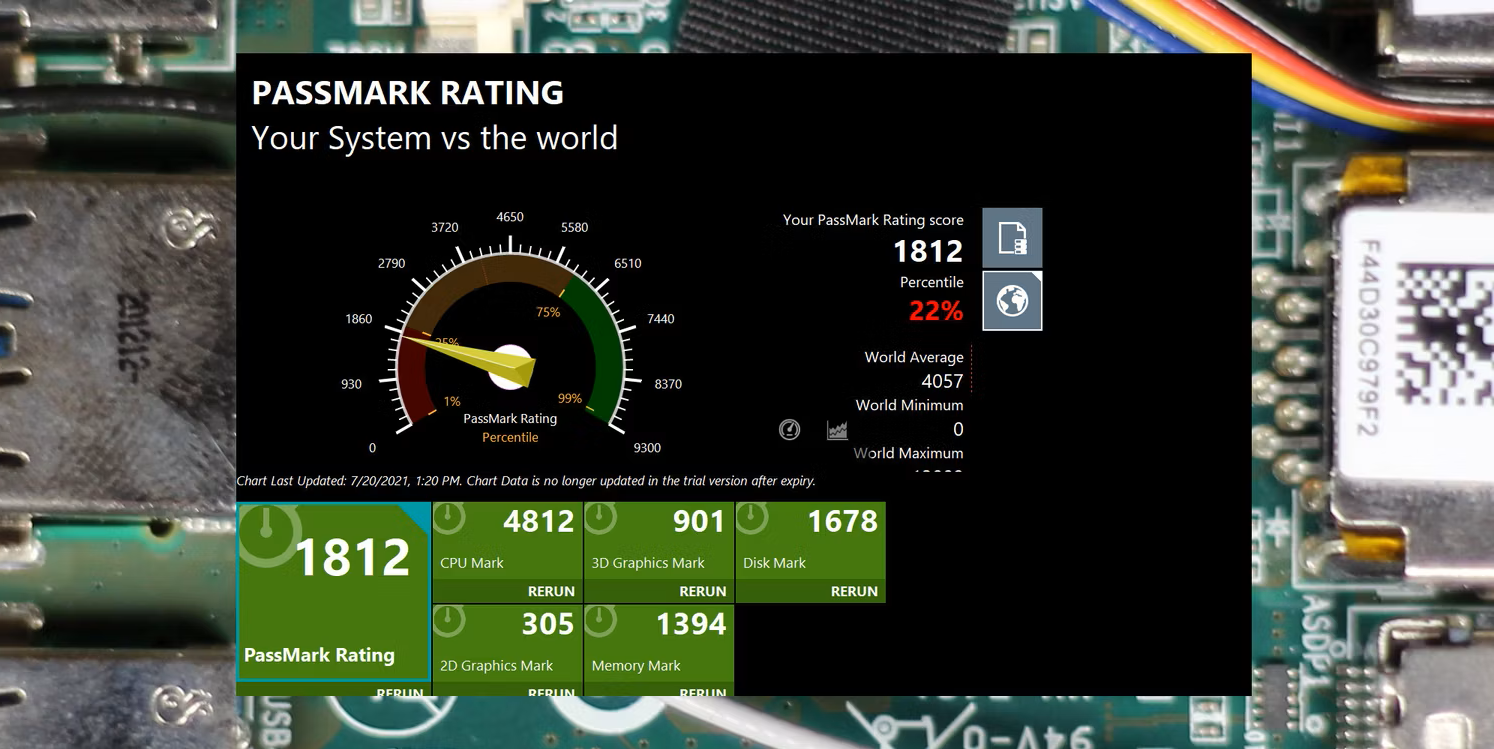This screenshot has height=749, width=1494.
Task: Switch to the small gauge view icon
Action: (x=789, y=430)
